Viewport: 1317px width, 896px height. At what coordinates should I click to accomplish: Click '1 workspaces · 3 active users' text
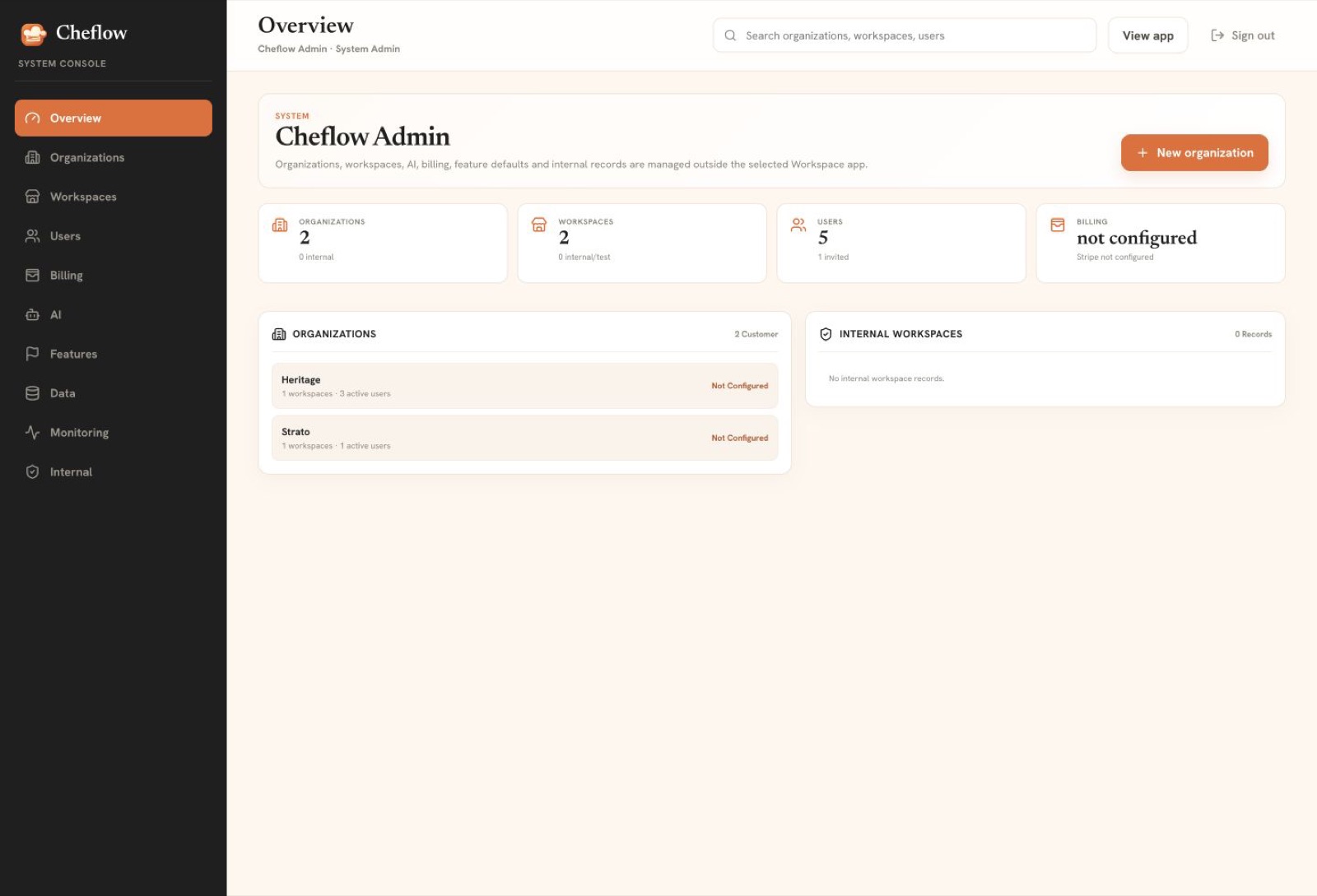point(336,394)
